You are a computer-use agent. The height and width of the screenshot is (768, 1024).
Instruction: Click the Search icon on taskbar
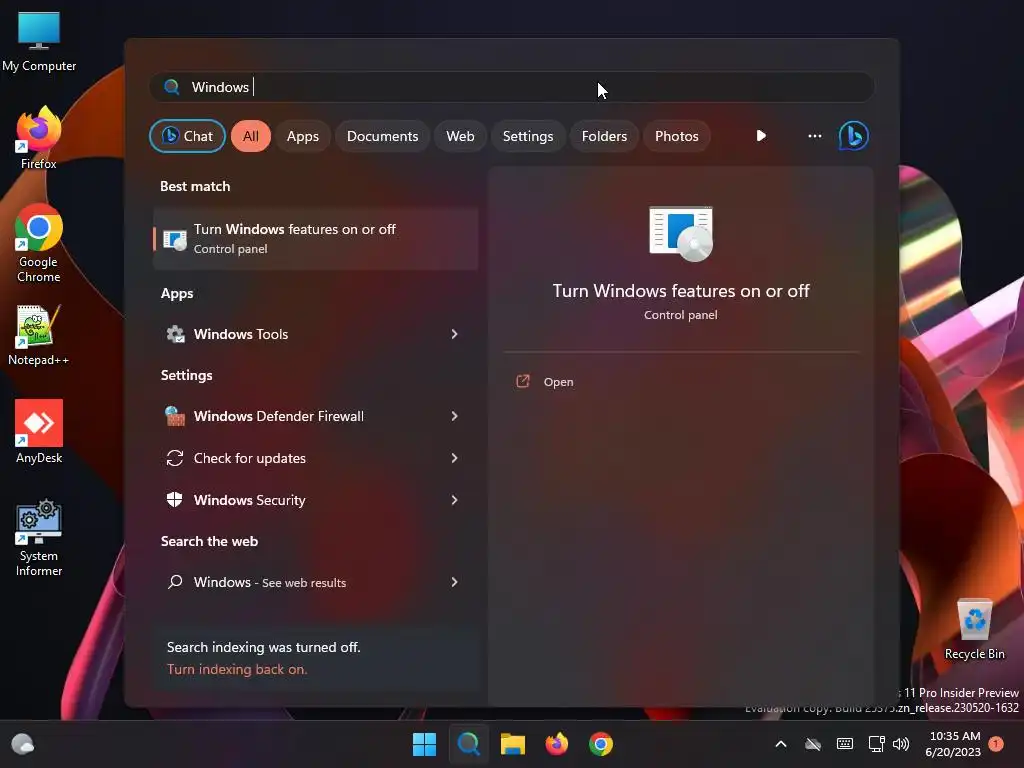coord(468,744)
